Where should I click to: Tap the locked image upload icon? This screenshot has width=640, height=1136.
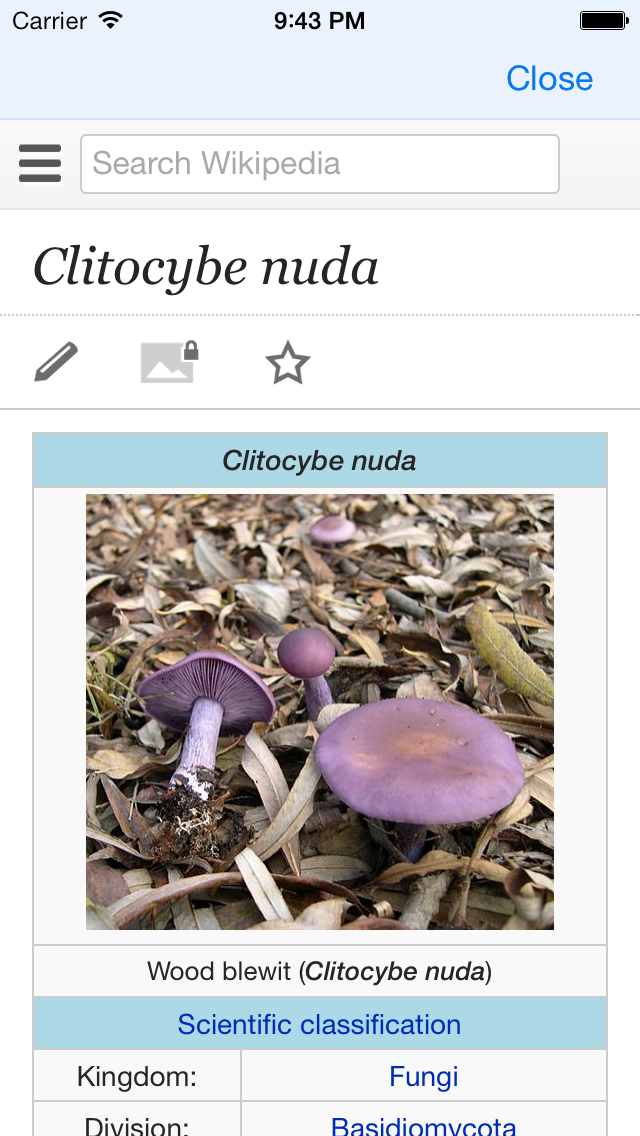pos(170,362)
